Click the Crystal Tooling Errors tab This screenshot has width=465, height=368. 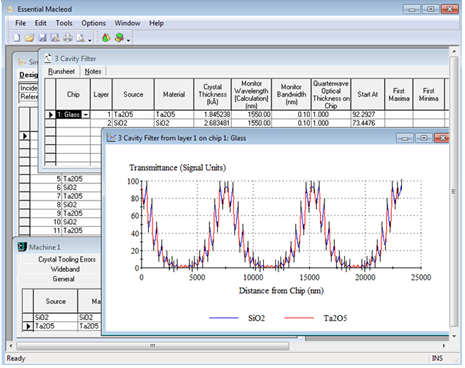coord(66,259)
